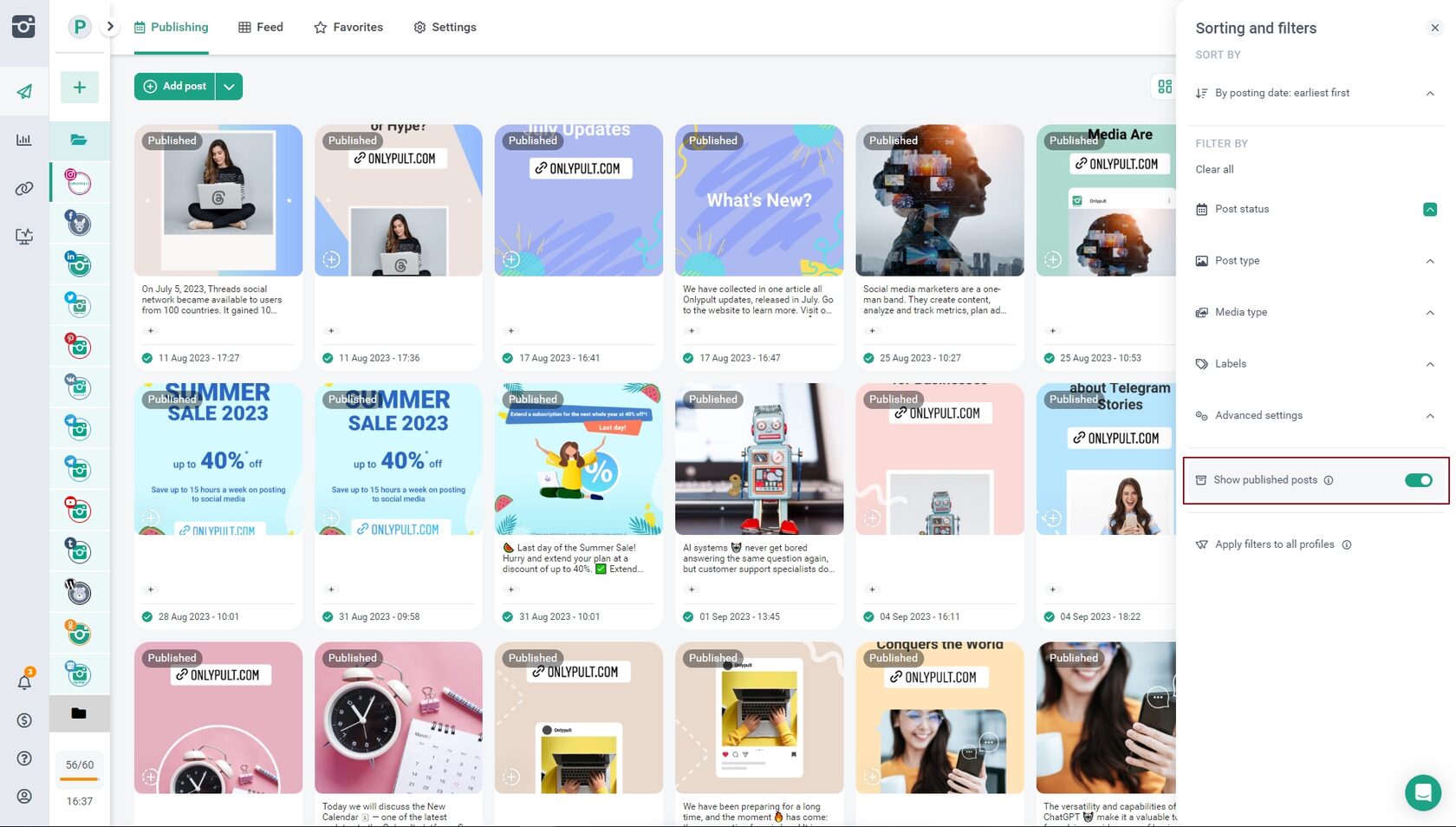
Task: Select the LinkedIn profile account
Action: click(79, 264)
